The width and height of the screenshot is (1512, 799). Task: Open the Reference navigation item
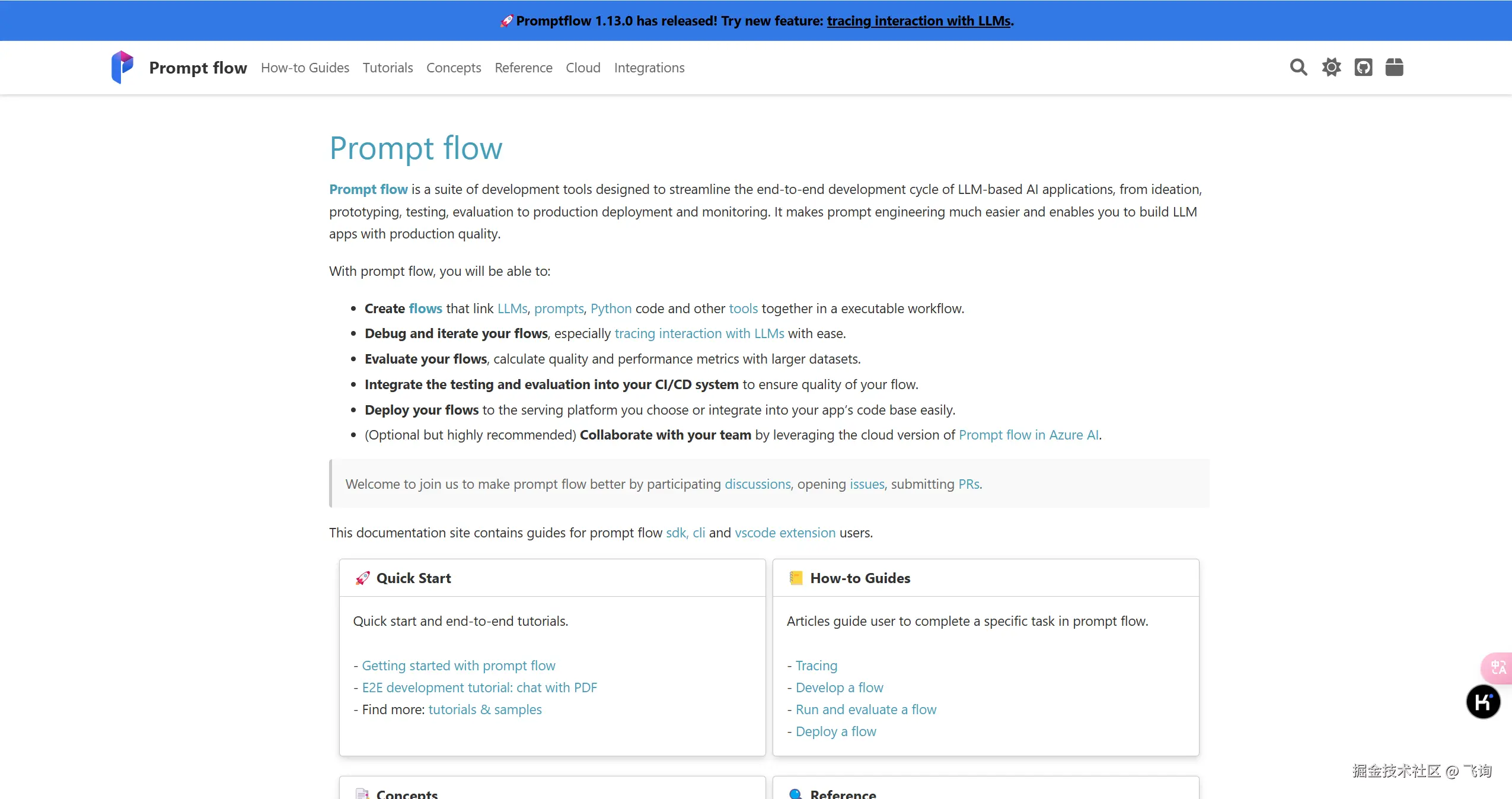click(523, 68)
